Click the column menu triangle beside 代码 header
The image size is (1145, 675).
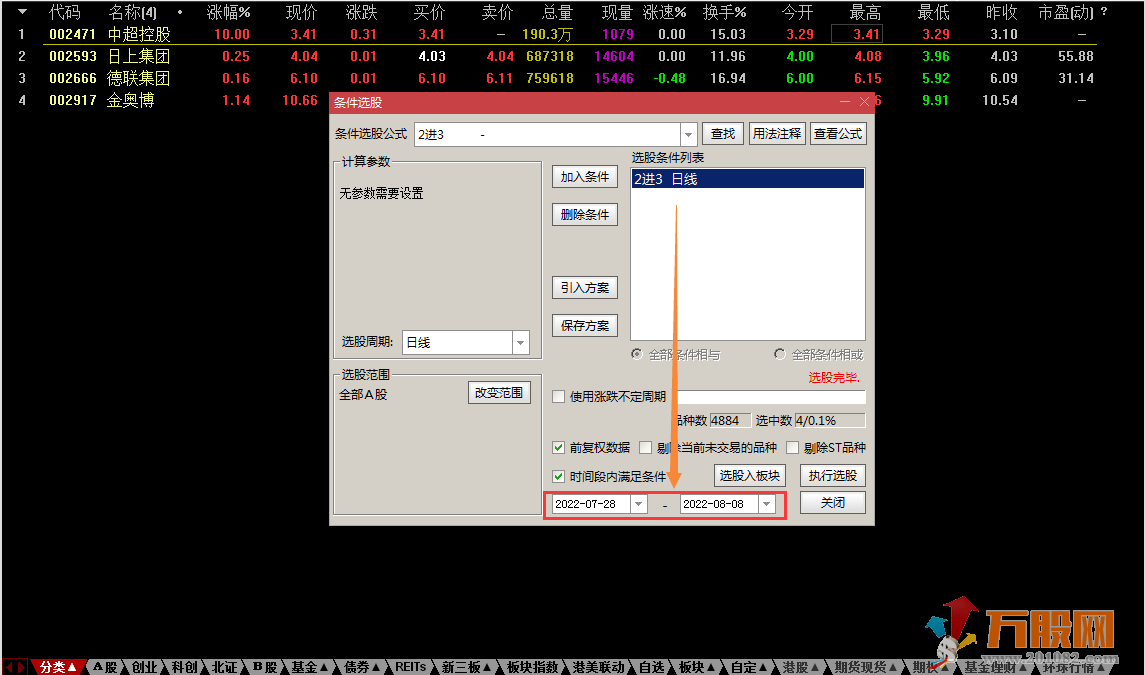coord(22,13)
